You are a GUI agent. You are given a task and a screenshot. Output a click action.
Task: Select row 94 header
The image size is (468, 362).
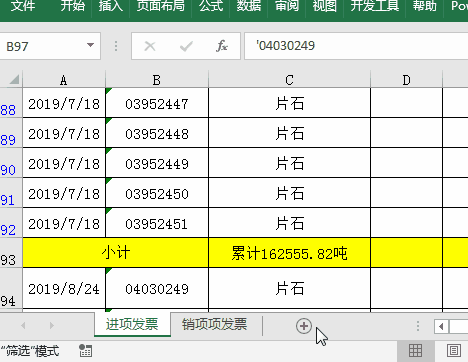pyautogui.click(x=11, y=288)
